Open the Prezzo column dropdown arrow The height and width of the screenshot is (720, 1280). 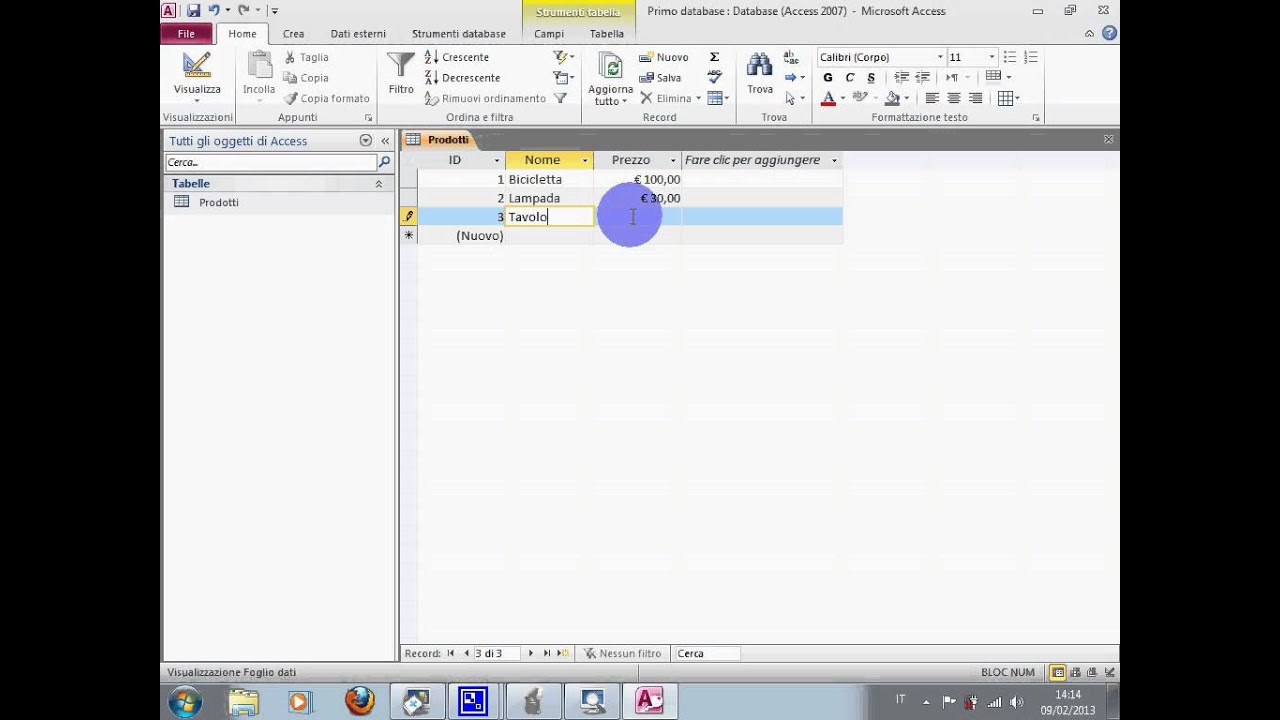tap(673, 160)
